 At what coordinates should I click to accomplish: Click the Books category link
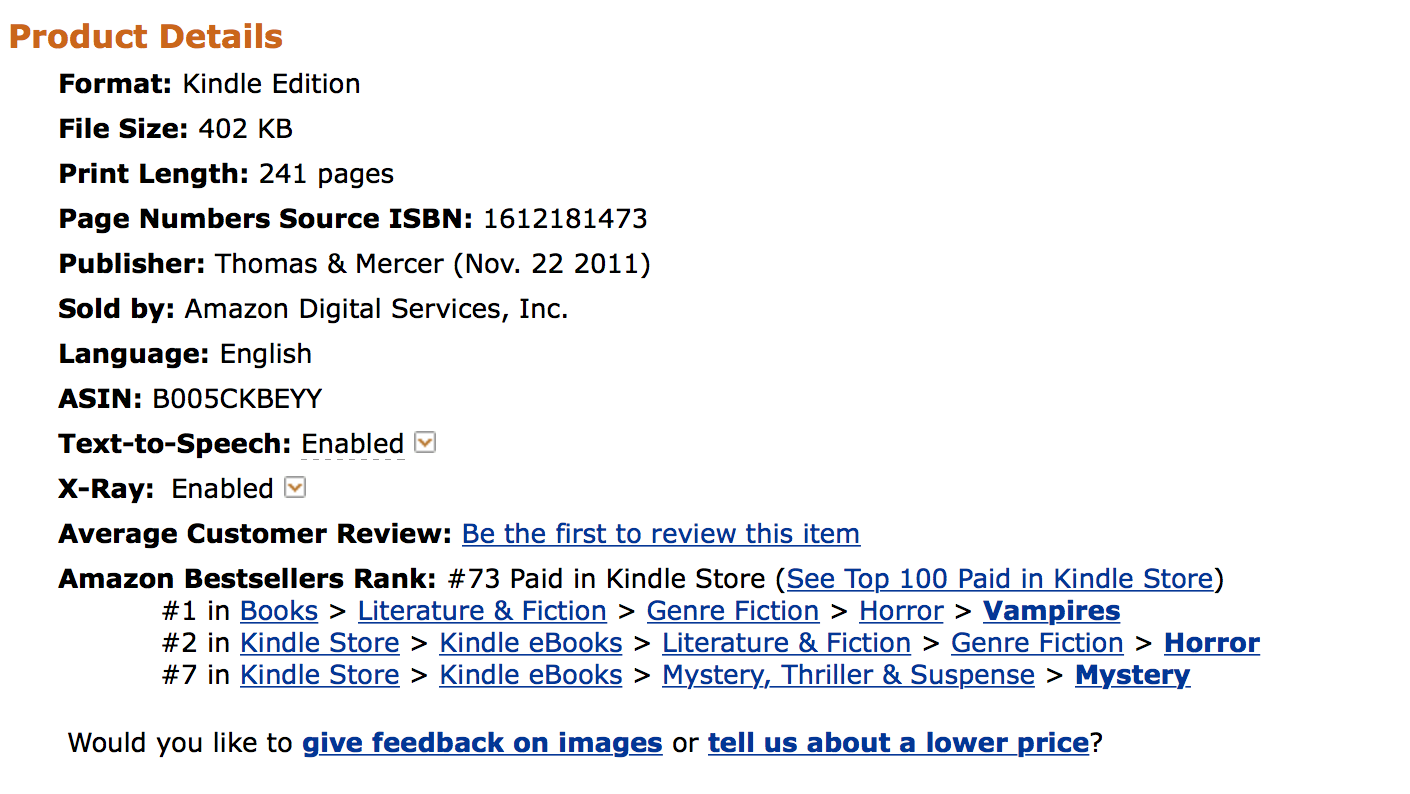click(279, 611)
